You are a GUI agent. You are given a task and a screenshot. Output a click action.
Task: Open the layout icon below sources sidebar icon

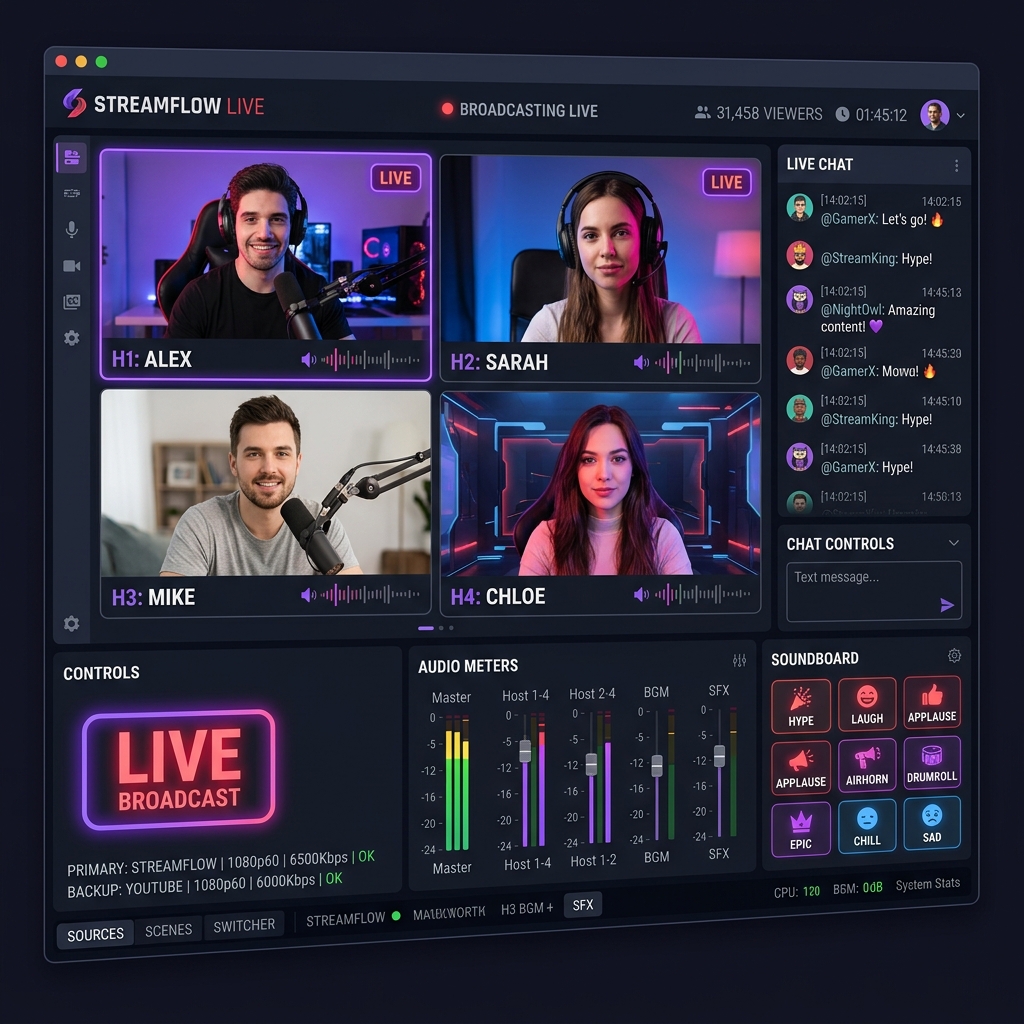[72, 193]
